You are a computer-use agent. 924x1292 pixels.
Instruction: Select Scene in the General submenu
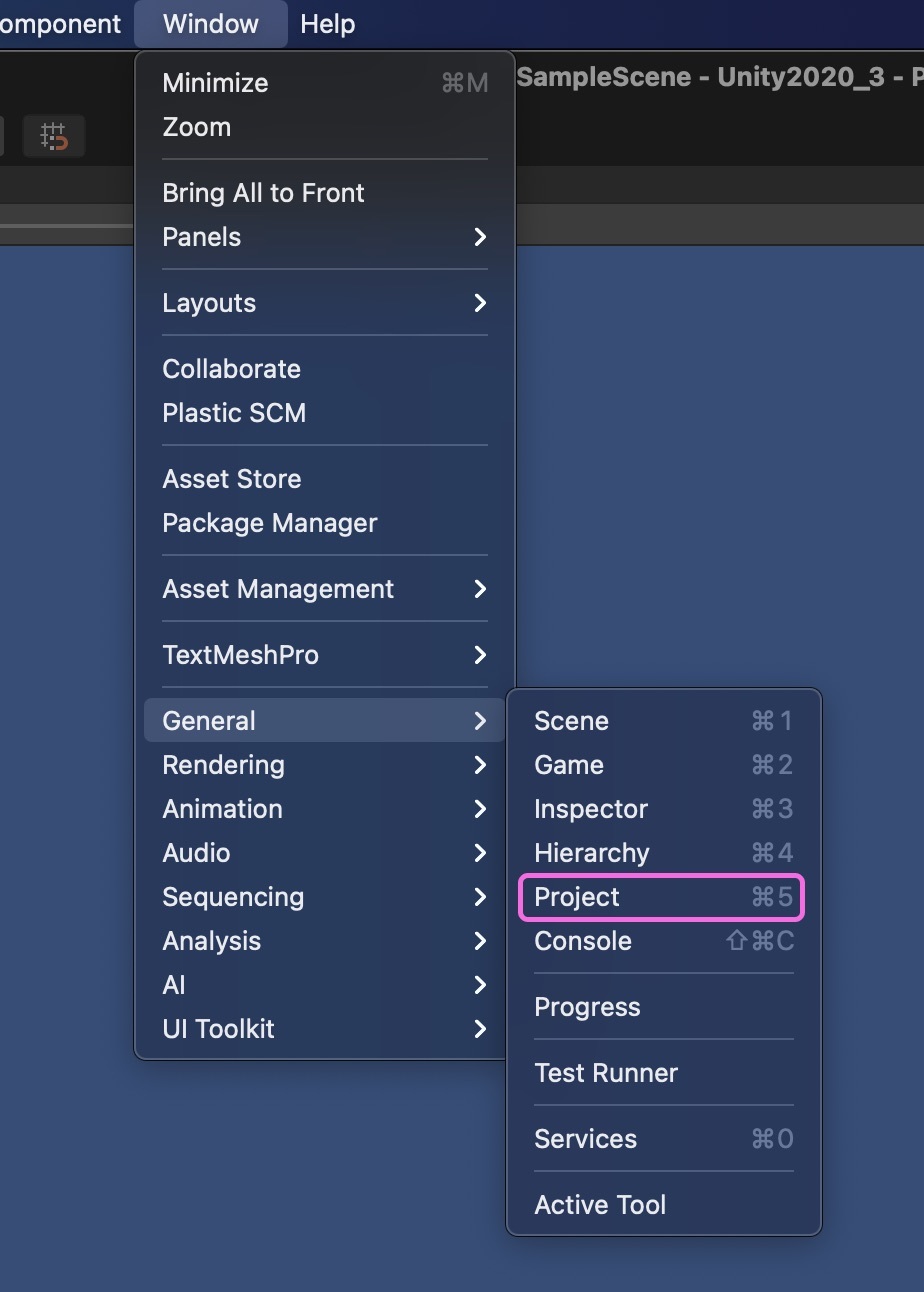click(663, 721)
